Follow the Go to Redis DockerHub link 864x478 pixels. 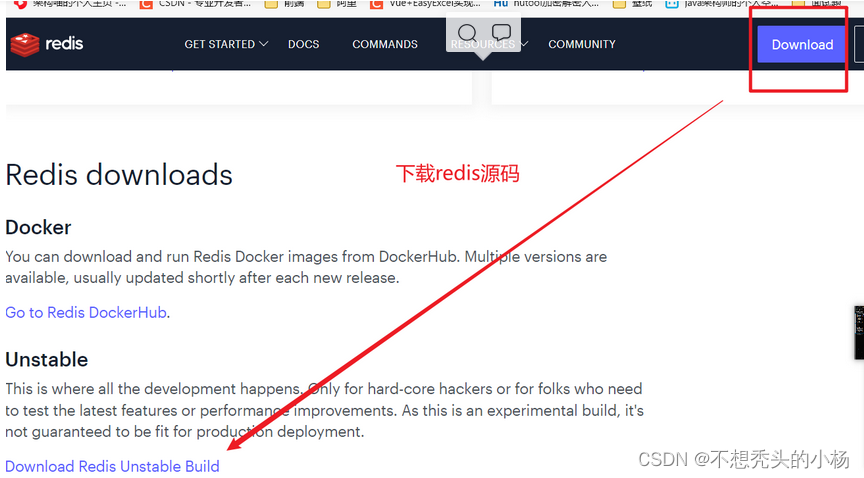pyautogui.click(x=86, y=313)
